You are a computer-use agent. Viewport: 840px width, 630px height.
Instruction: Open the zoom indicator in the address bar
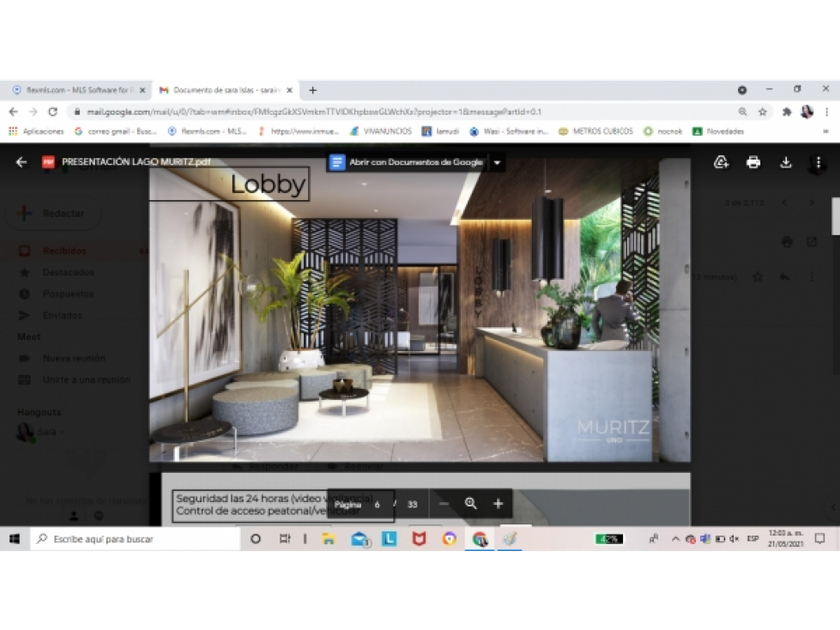click(x=742, y=111)
